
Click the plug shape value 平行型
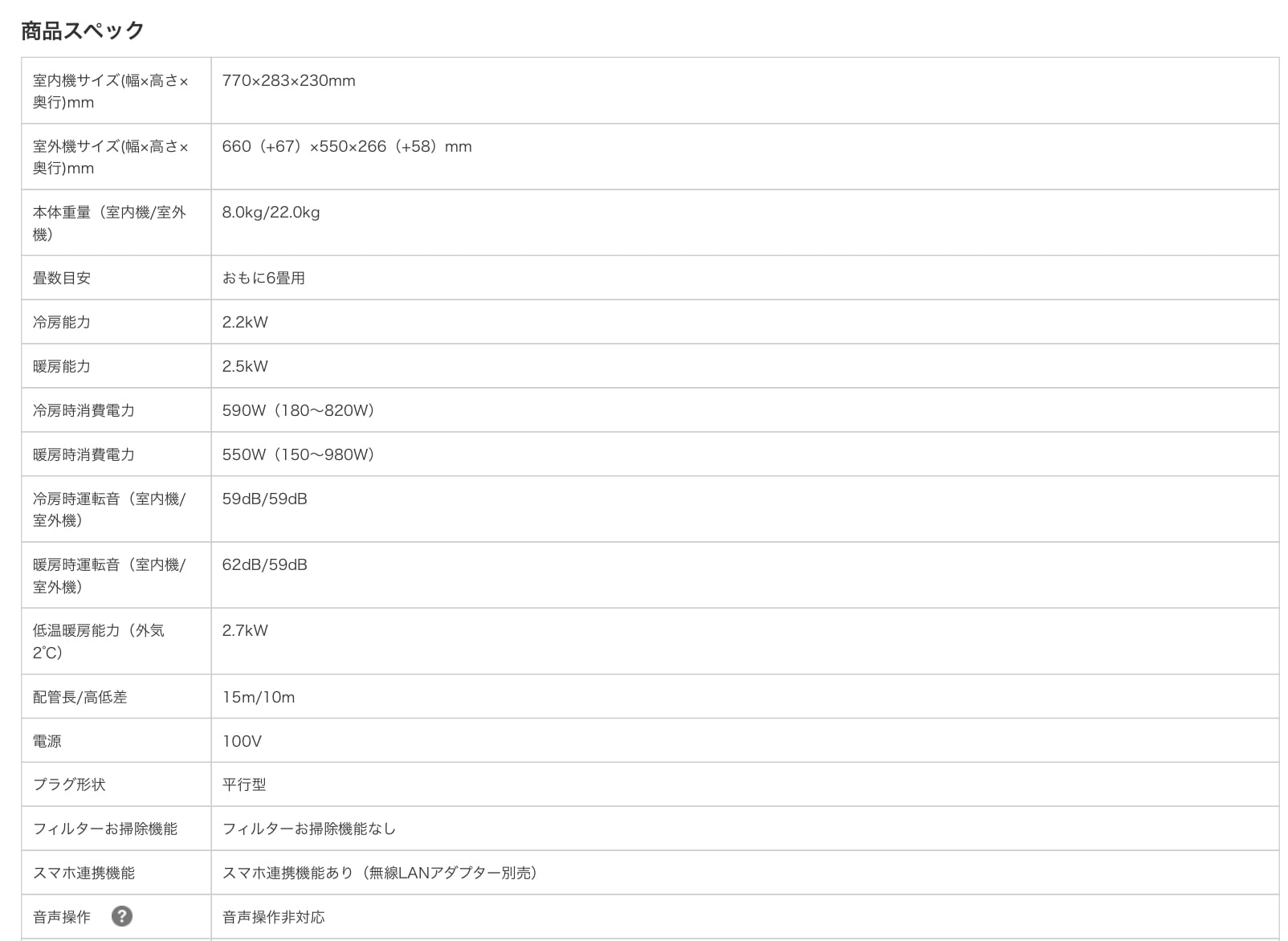click(244, 784)
